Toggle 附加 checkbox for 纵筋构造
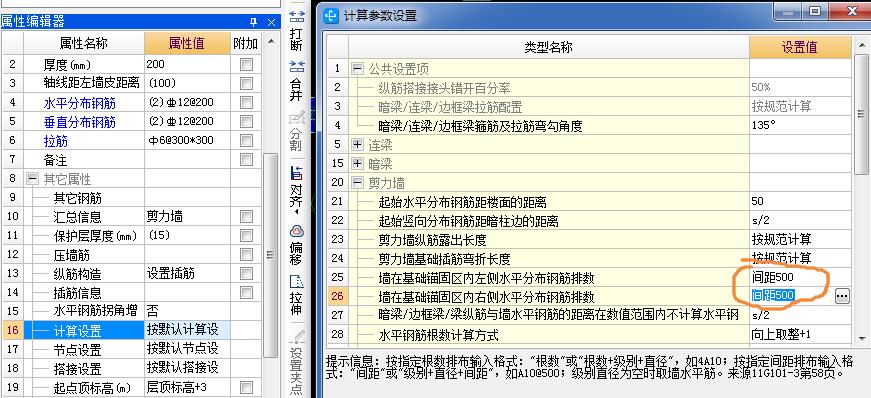Viewport: 871px width, 398px height. (246, 273)
